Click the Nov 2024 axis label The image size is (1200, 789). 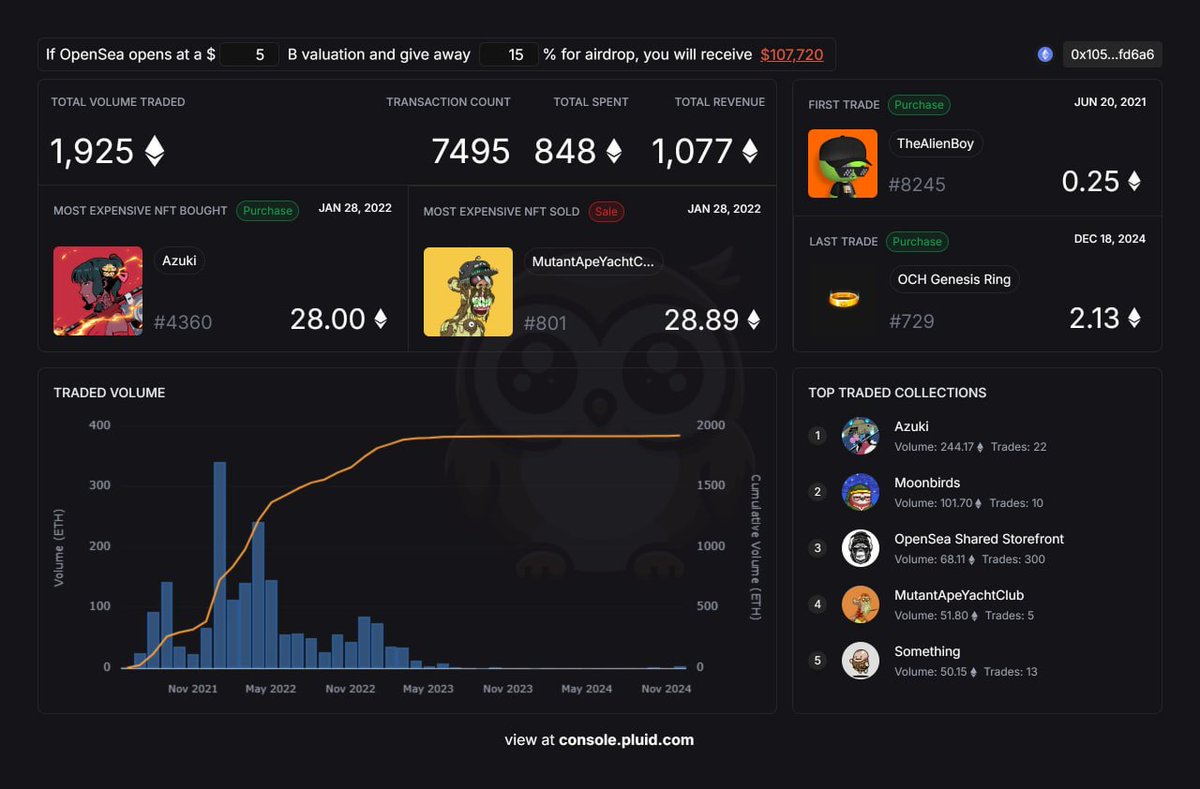pyautogui.click(x=665, y=689)
